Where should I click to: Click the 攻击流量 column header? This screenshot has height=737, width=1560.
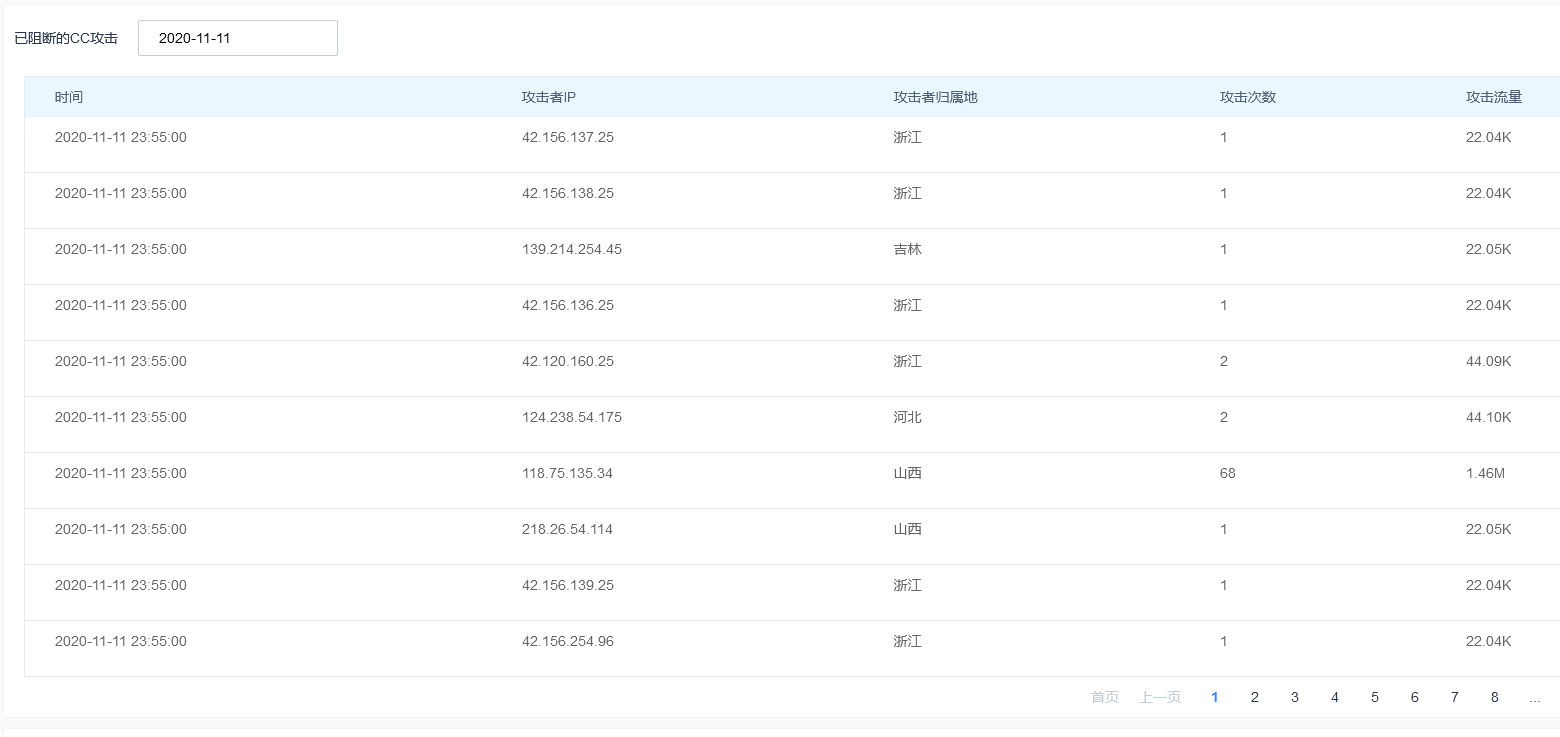[x=1494, y=97]
